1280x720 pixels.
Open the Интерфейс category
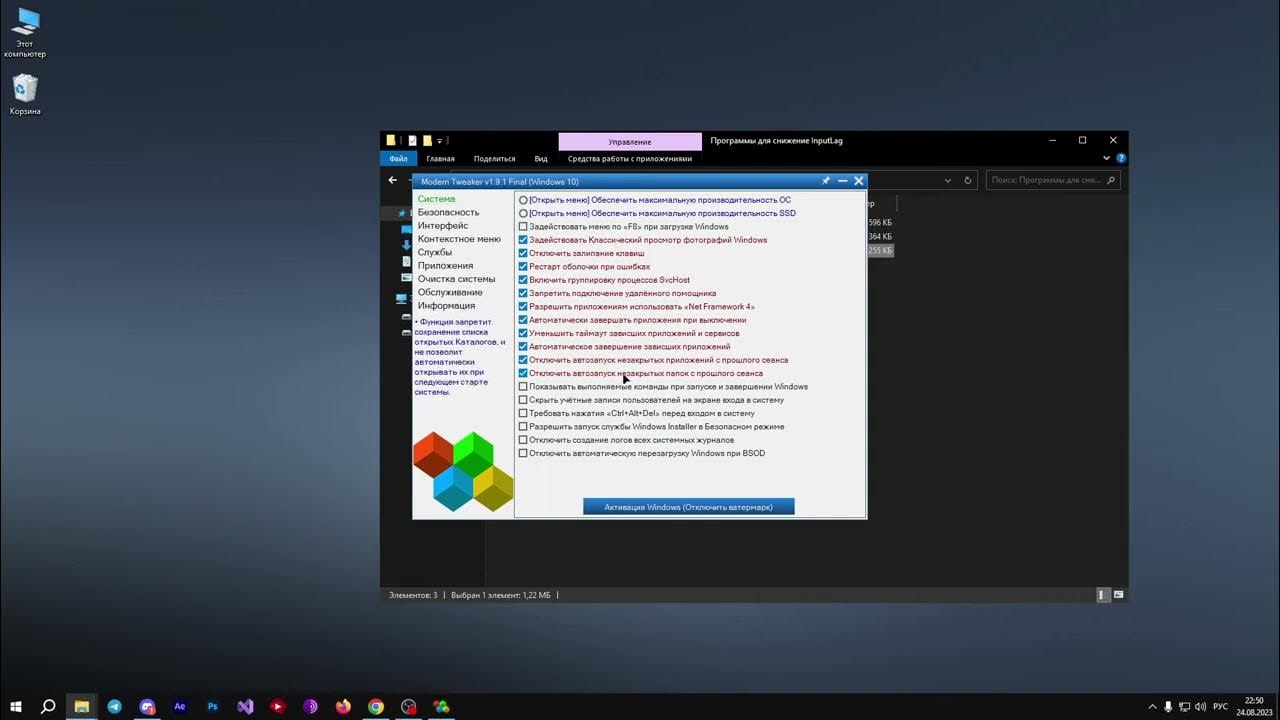coord(442,226)
